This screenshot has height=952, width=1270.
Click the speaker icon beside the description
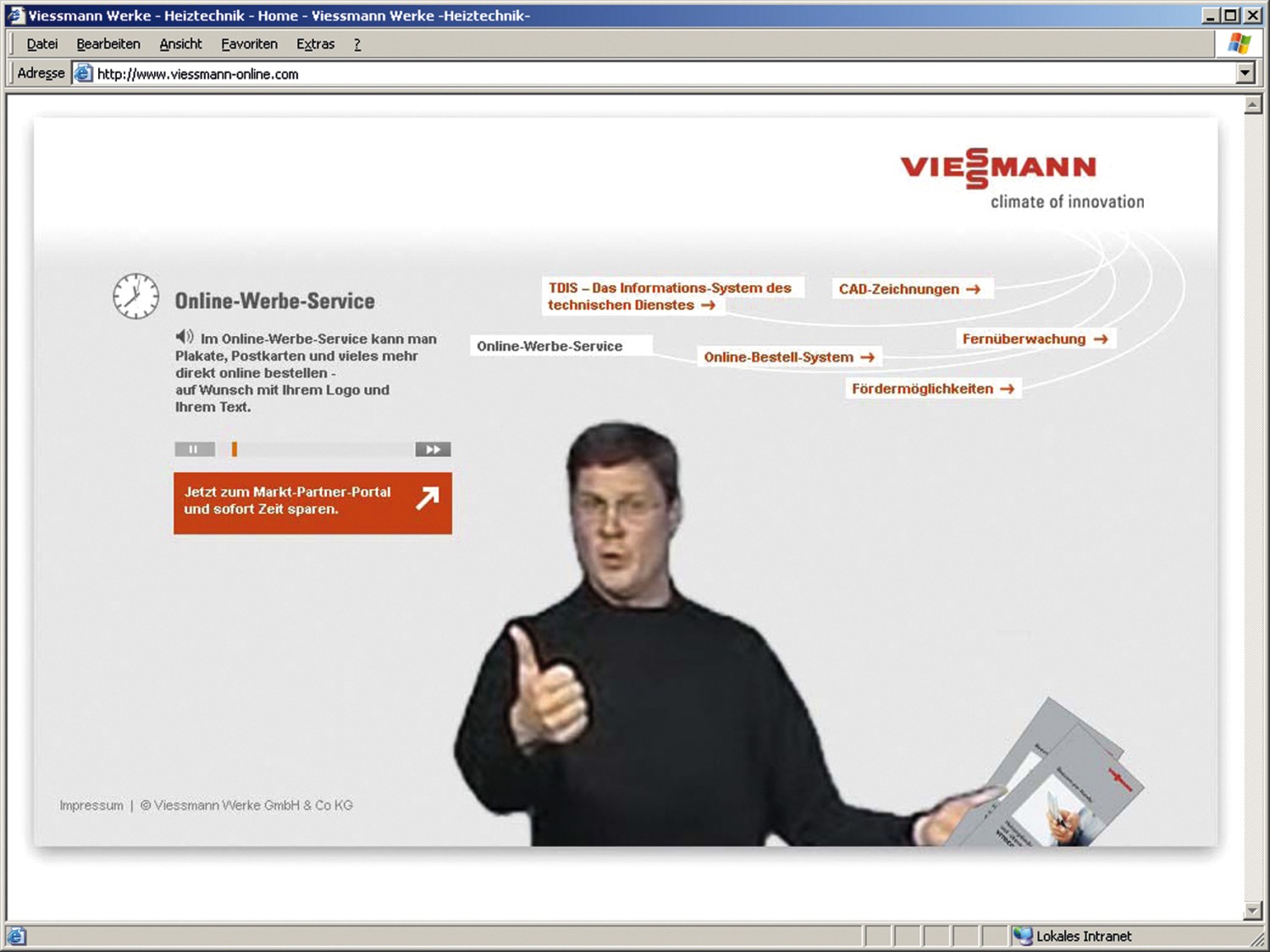click(x=185, y=337)
